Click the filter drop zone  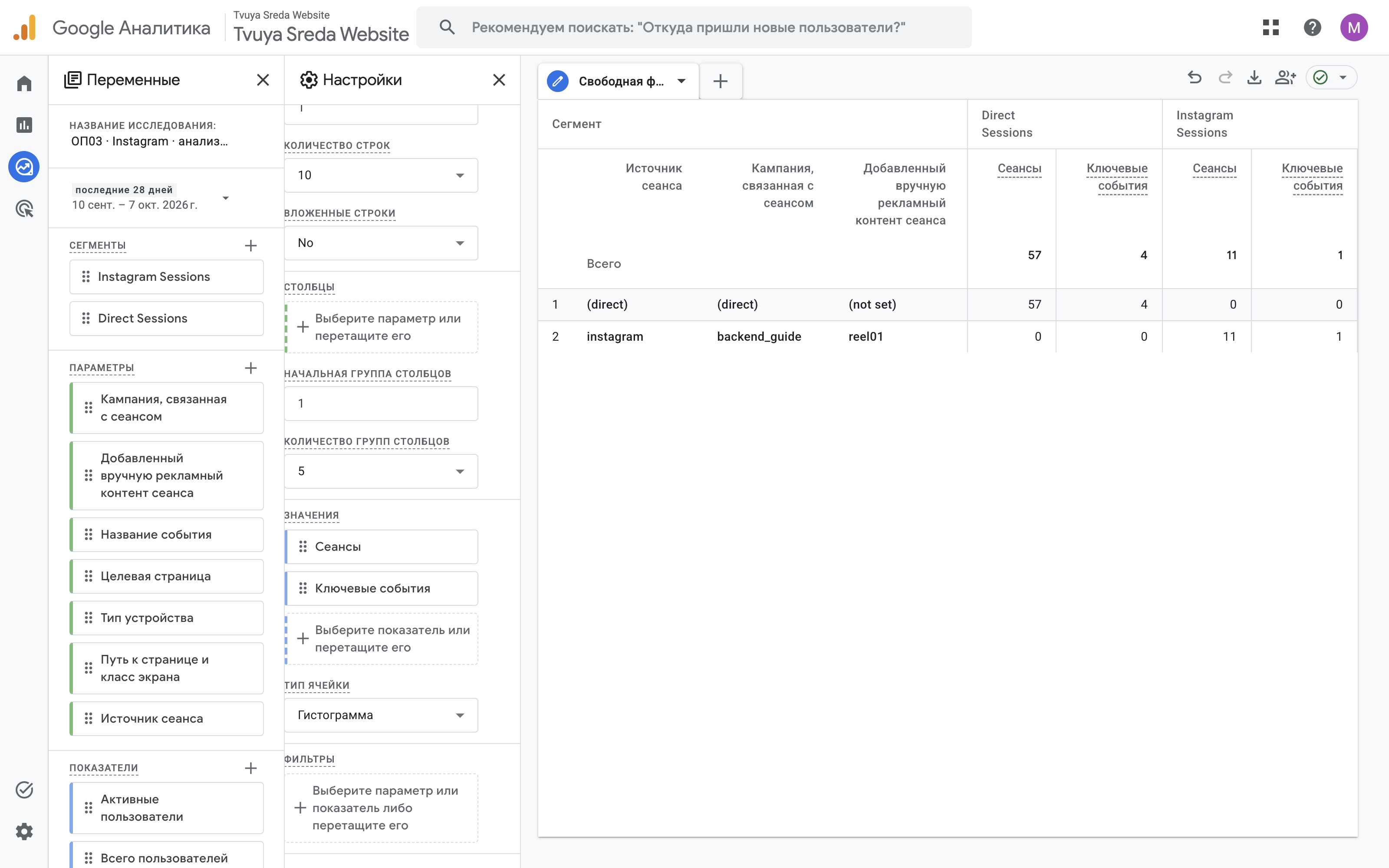pyautogui.click(x=381, y=808)
